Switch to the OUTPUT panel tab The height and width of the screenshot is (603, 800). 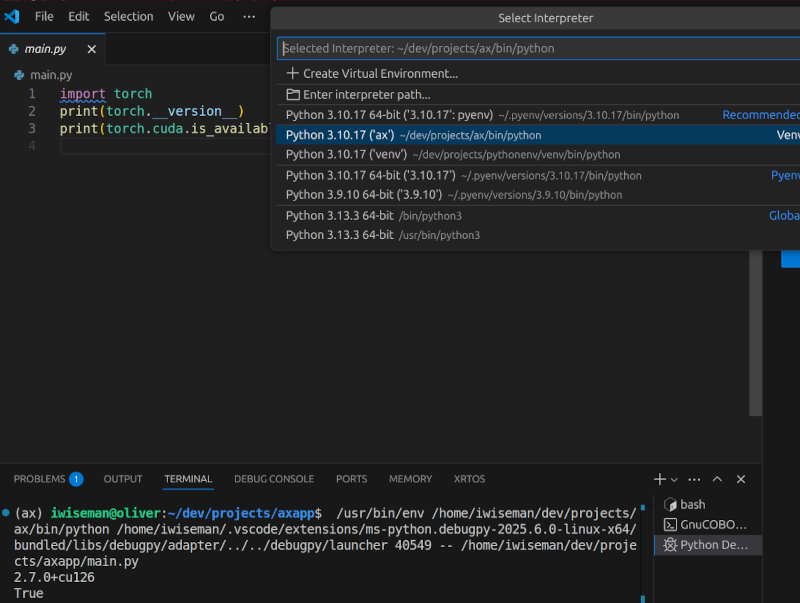(x=123, y=479)
